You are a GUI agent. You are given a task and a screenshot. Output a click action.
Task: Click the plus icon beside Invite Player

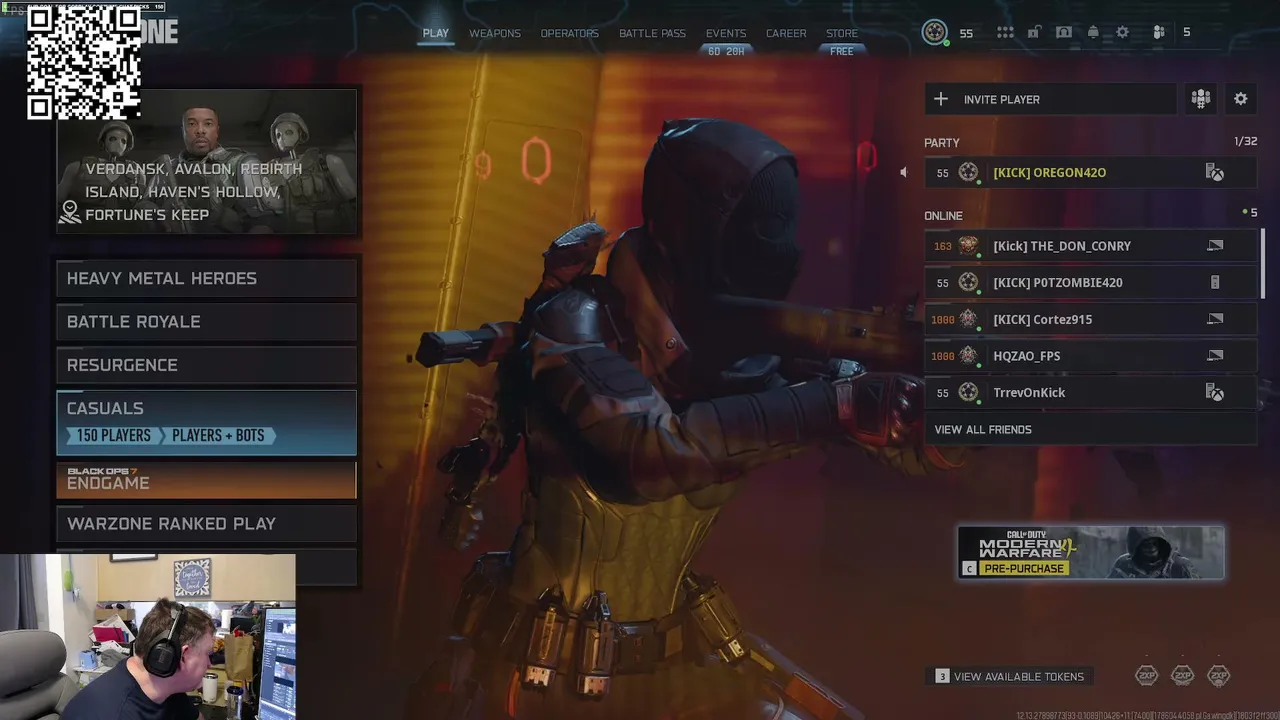941,99
